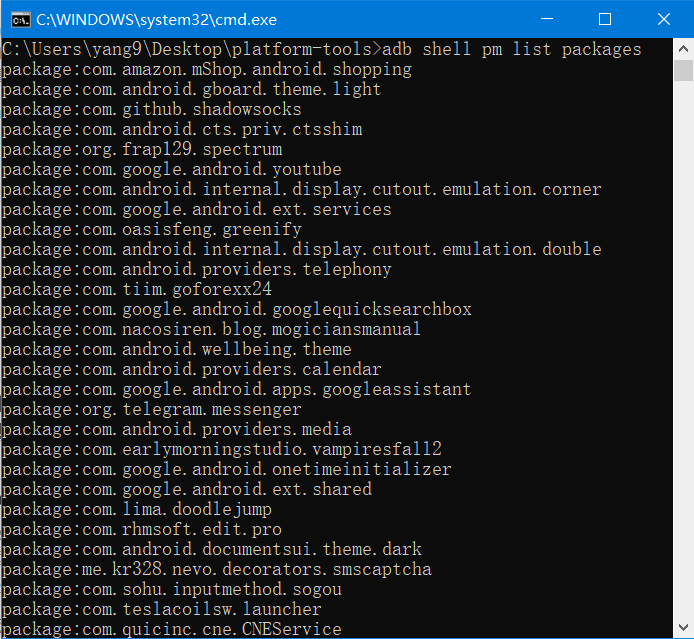Click line com.tiim.goforexx24
694x639 pixels.
[x=137, y=289]
